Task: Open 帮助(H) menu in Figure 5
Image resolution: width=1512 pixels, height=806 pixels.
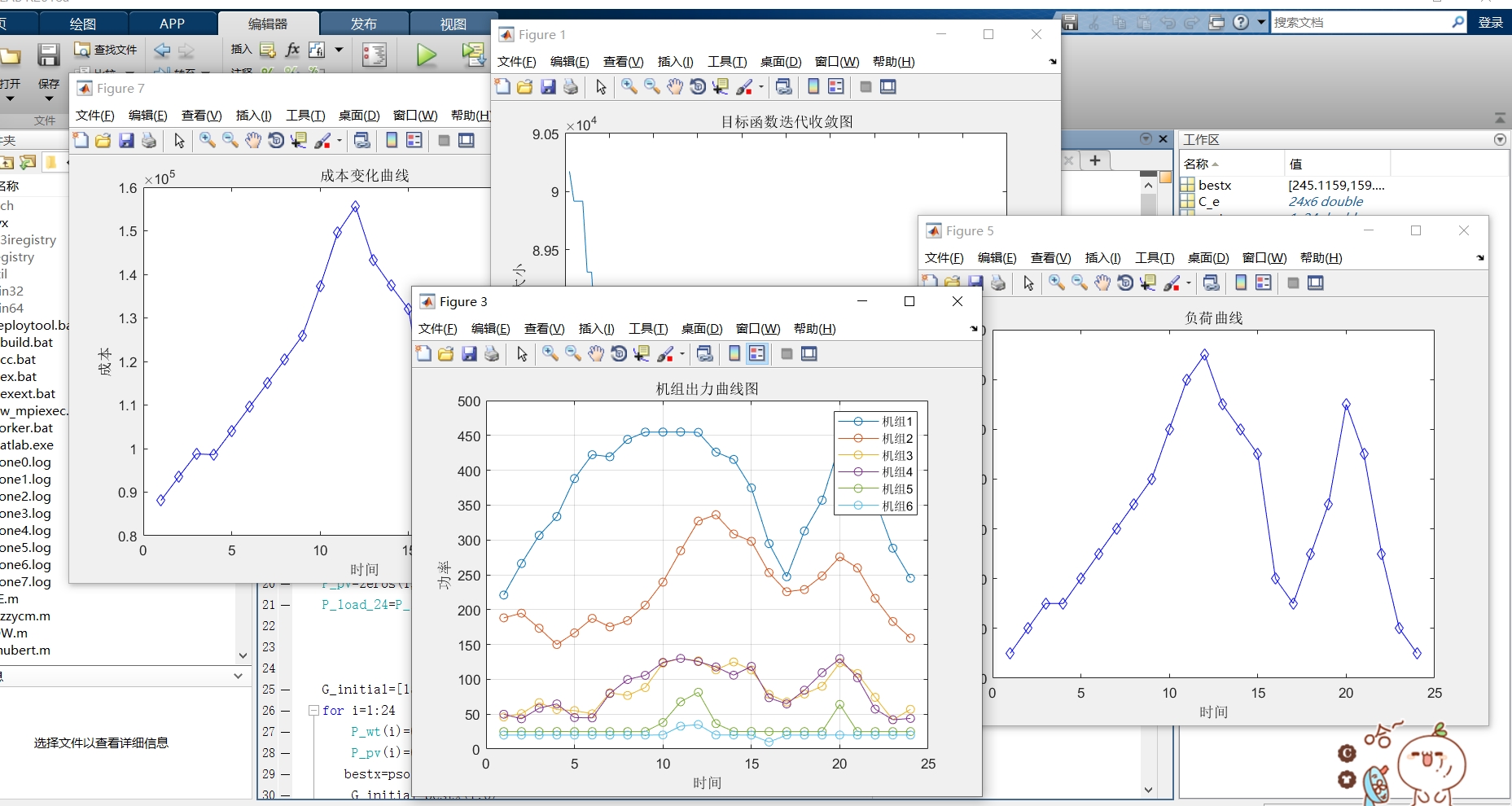Action: tap(1321, 257)
